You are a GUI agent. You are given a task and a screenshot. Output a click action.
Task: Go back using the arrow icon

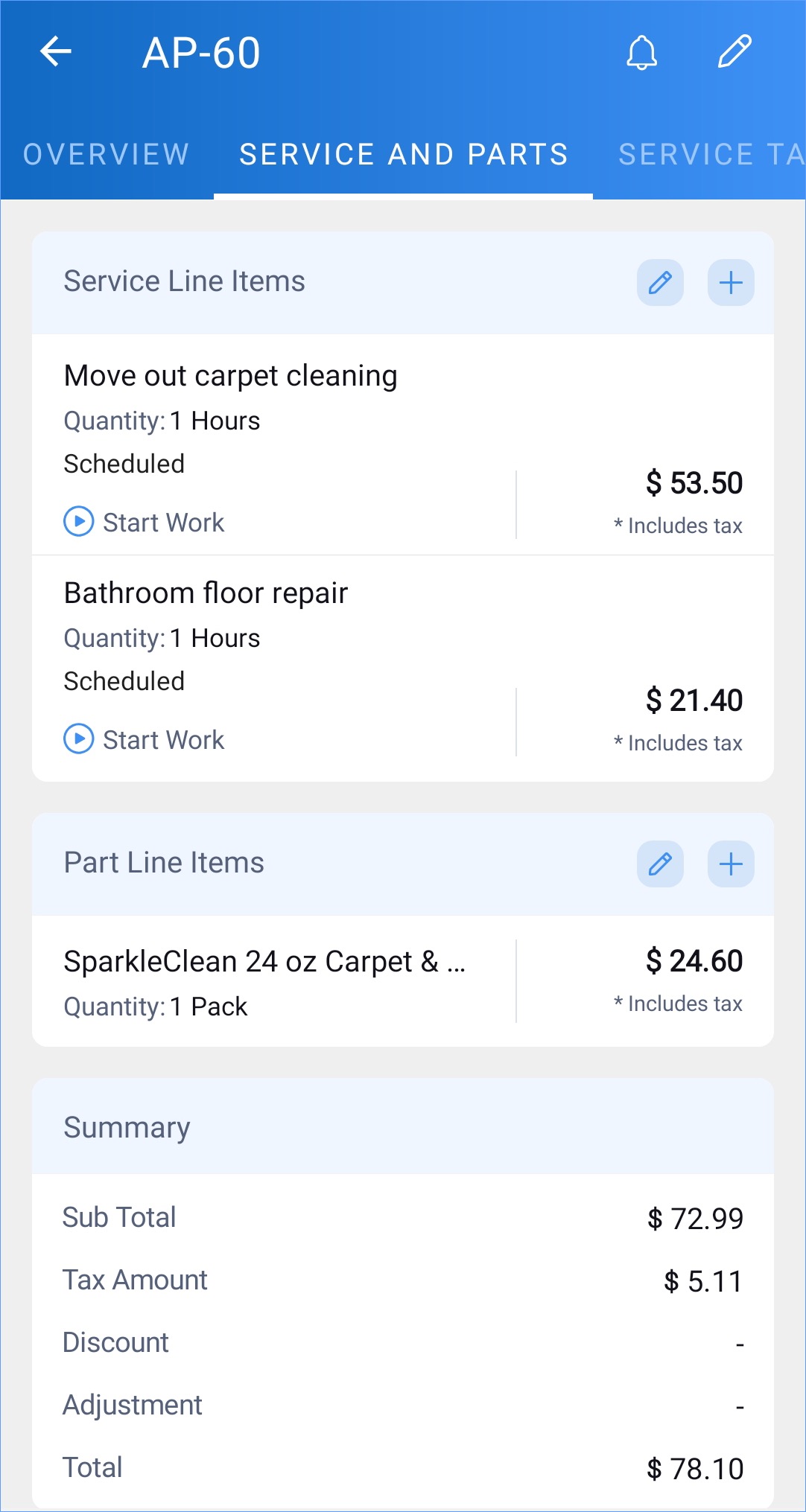click(56, 52)
